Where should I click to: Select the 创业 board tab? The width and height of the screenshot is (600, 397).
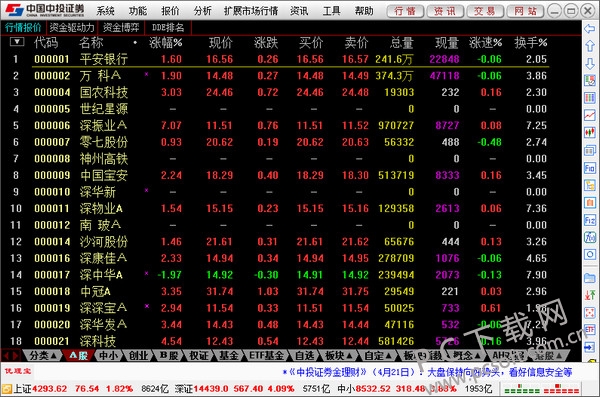pos(138,356)
